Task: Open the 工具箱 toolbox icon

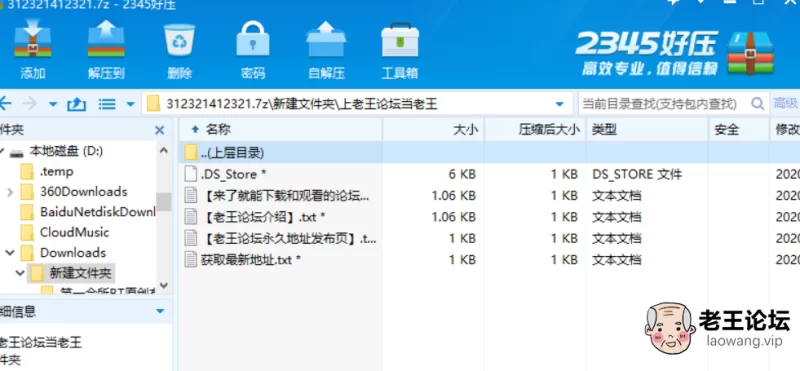Action: 400,40
